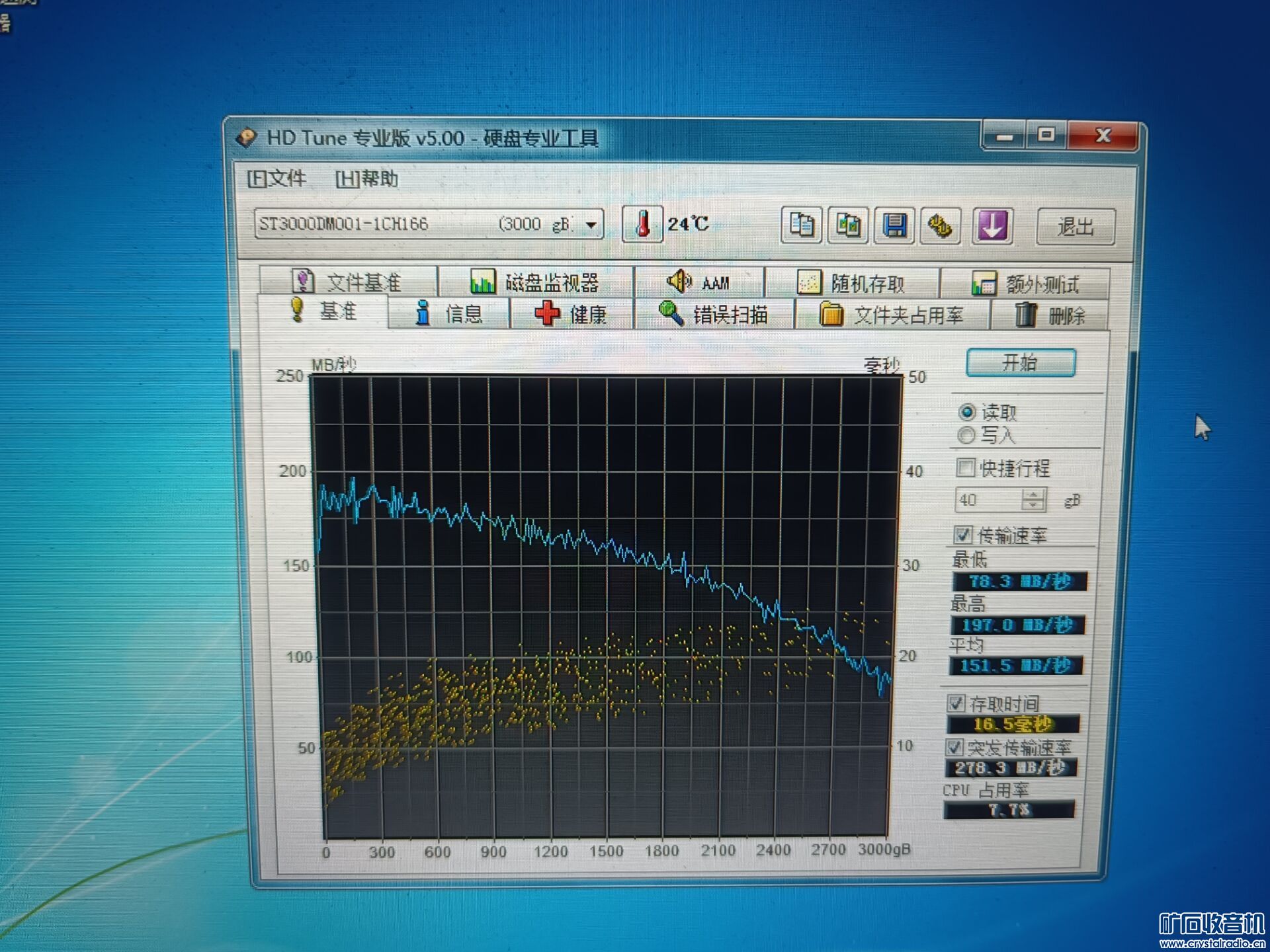Select the 基准 tab
Image resolution: width=1270 pixels, height=952 pixels.
[323, 311]
